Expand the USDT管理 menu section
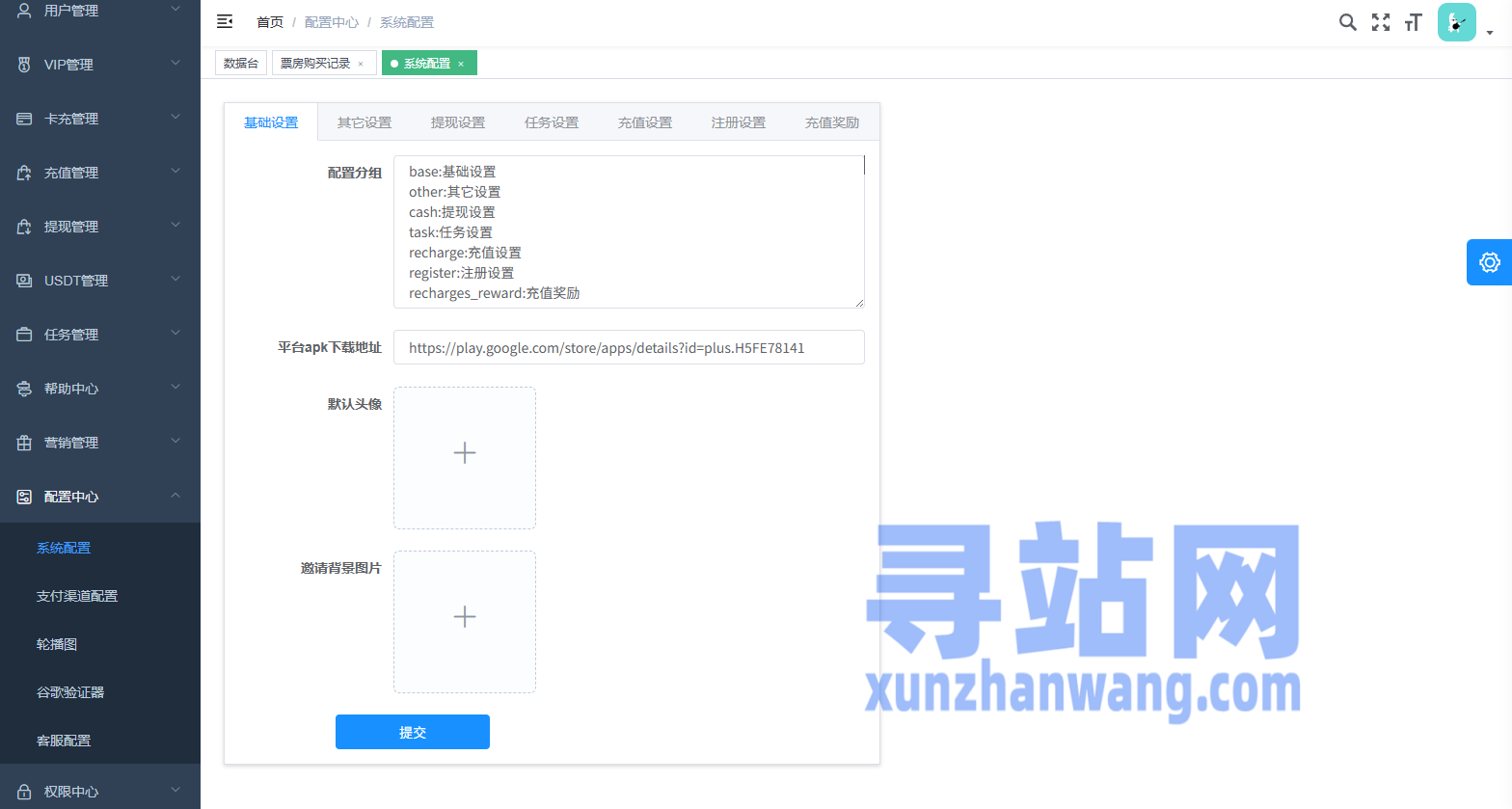This screenshot has height=809, width=1512. pyautogui.click(x=100, y=281)
